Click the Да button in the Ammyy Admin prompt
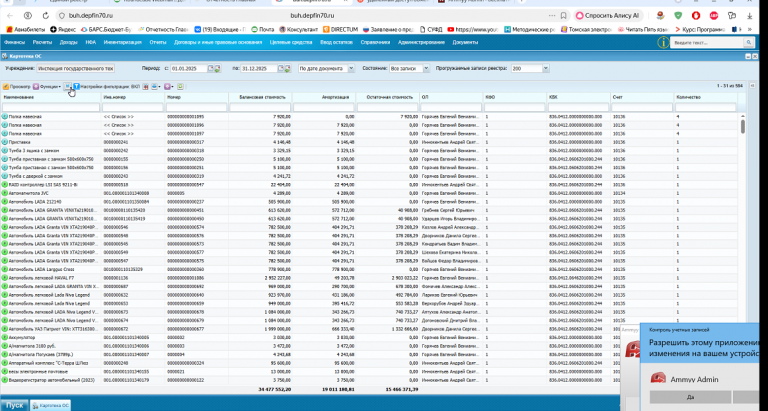 pyautogui.click(x=691, y=397)
